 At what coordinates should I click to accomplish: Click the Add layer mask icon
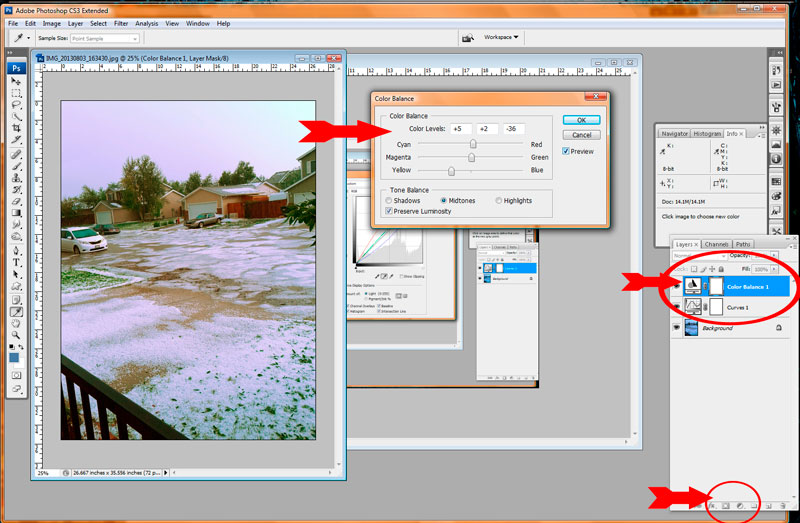click(726, 506)
